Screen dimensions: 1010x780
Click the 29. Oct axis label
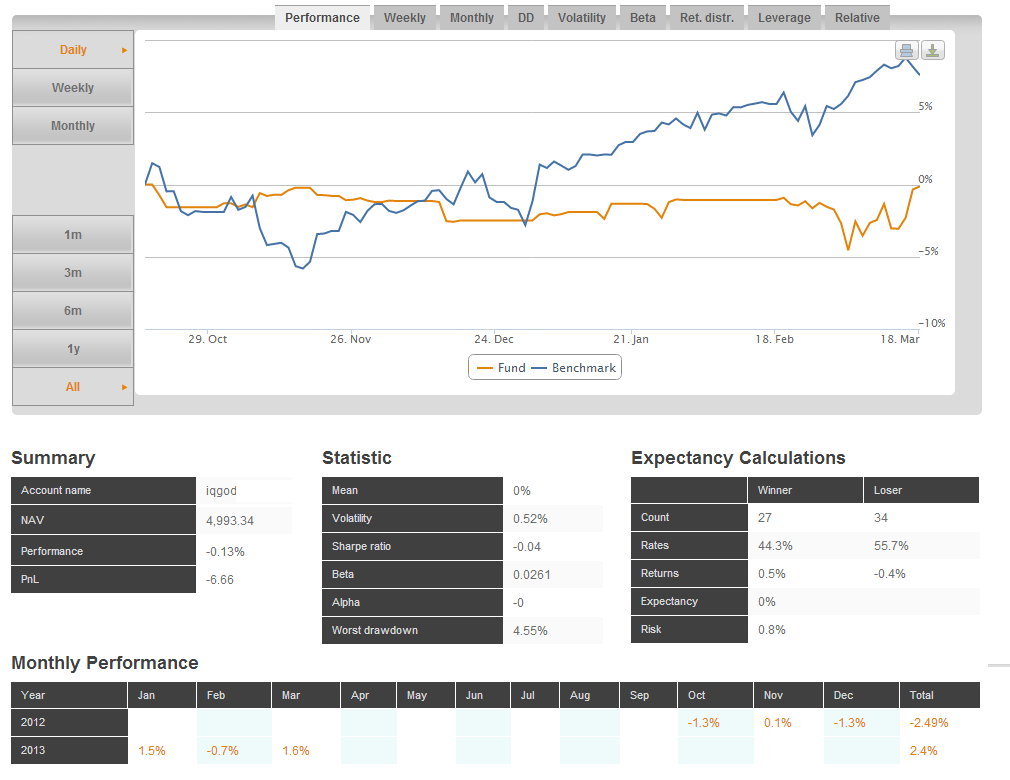207,339
